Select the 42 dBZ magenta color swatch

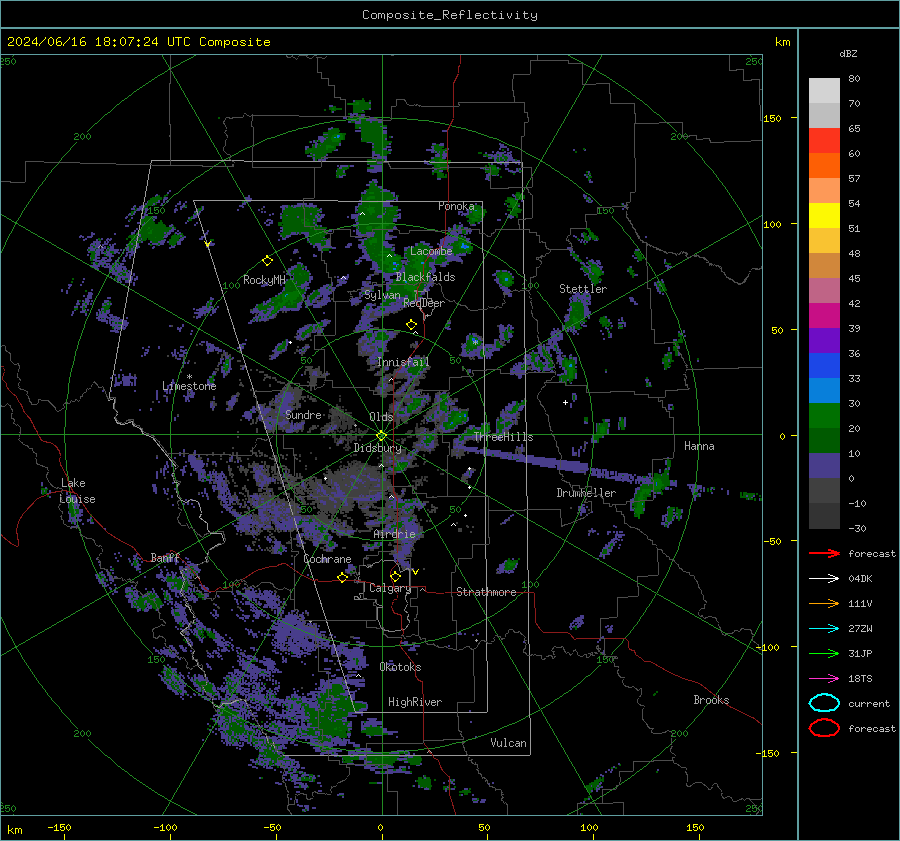pos(824,315)
